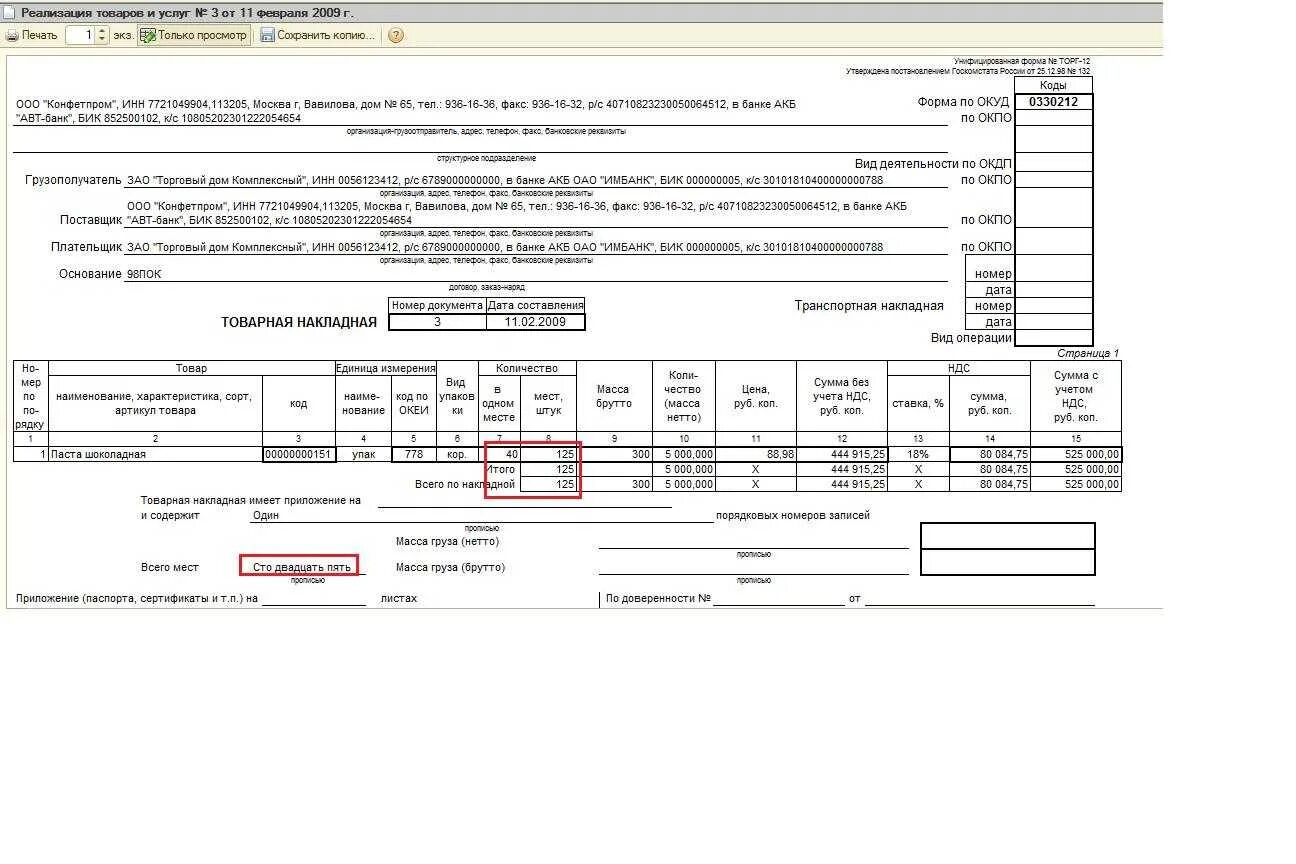Click the document icon in the title bar
This screenshot has width=1296, height=864.
click(x=10, y=13)
